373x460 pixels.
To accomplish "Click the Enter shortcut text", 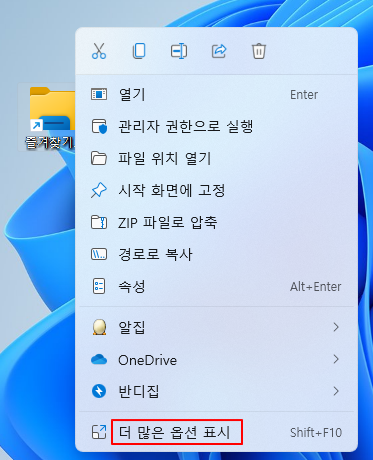I will (304, 95).
